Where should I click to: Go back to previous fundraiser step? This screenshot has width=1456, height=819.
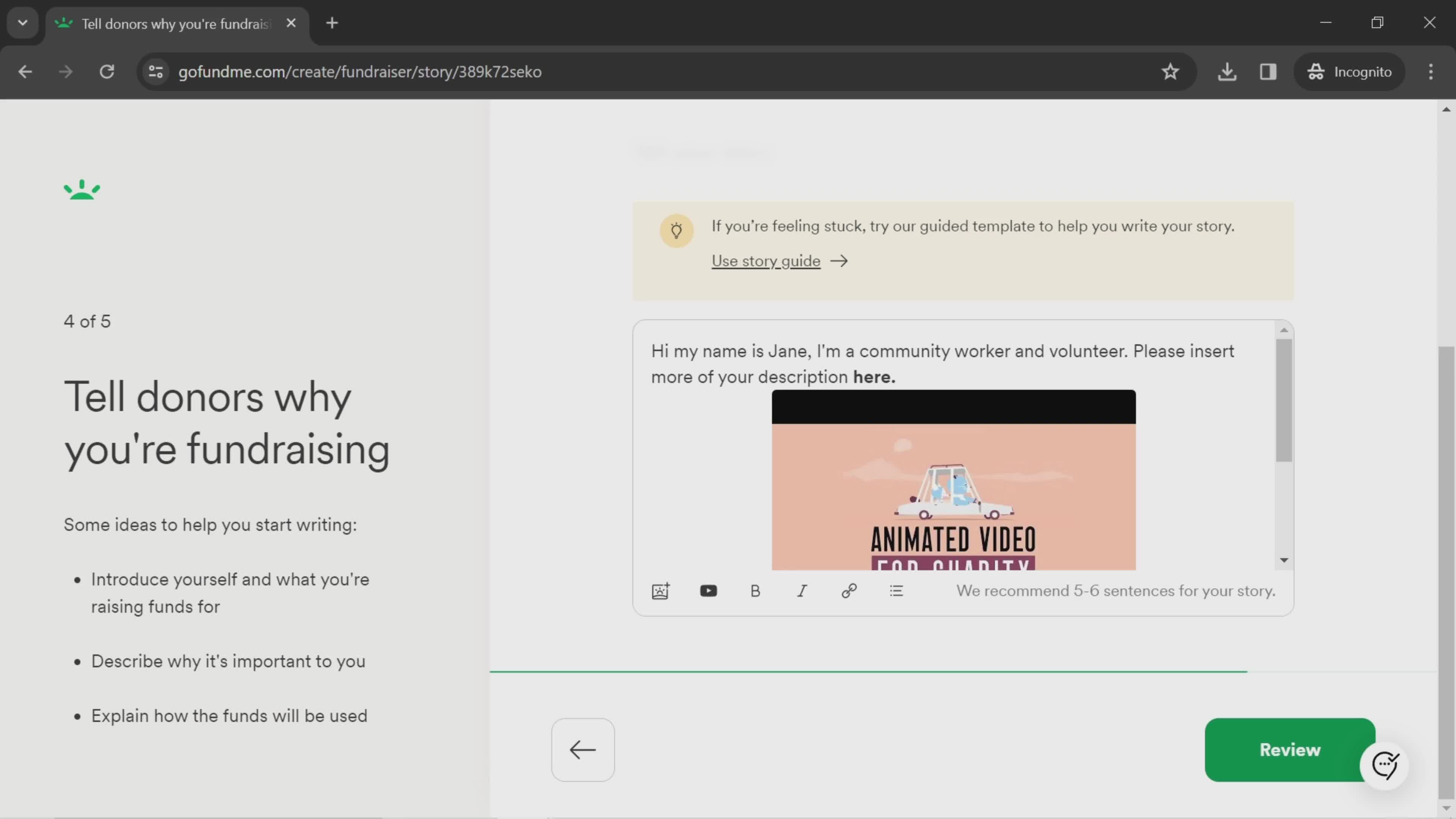pos(583,750)
